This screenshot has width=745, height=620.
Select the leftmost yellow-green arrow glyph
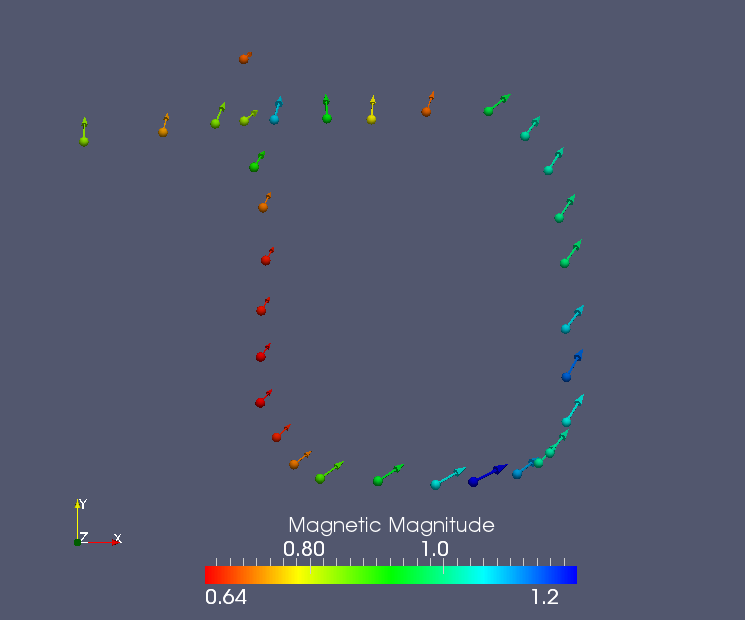(84, 132)
